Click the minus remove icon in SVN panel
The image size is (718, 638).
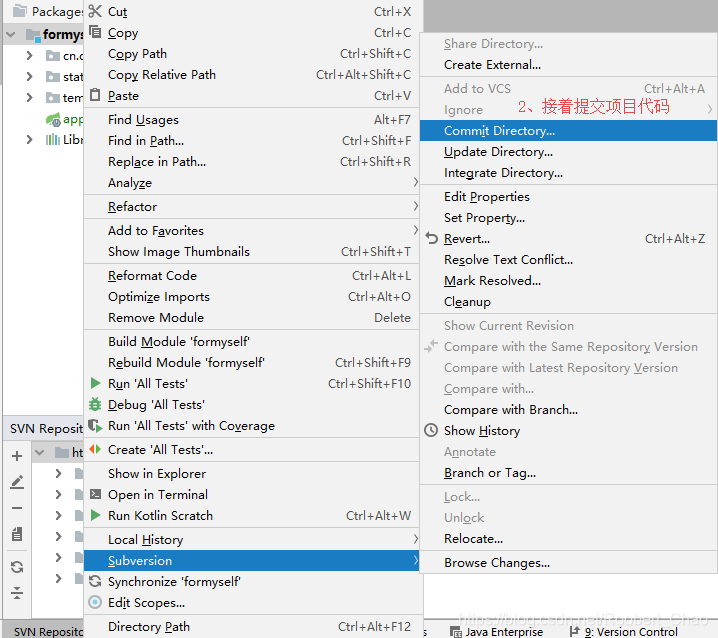[x=17, y=507]
